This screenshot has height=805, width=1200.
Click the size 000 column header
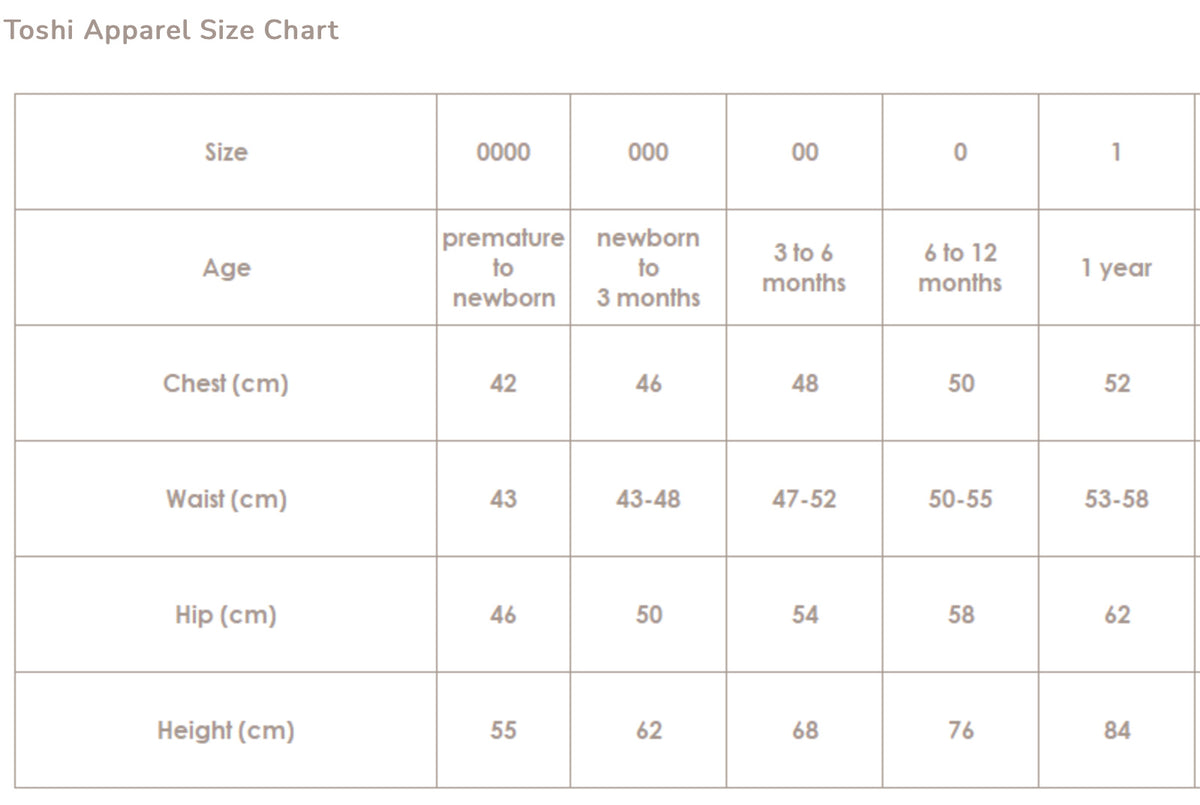point(648,152)
